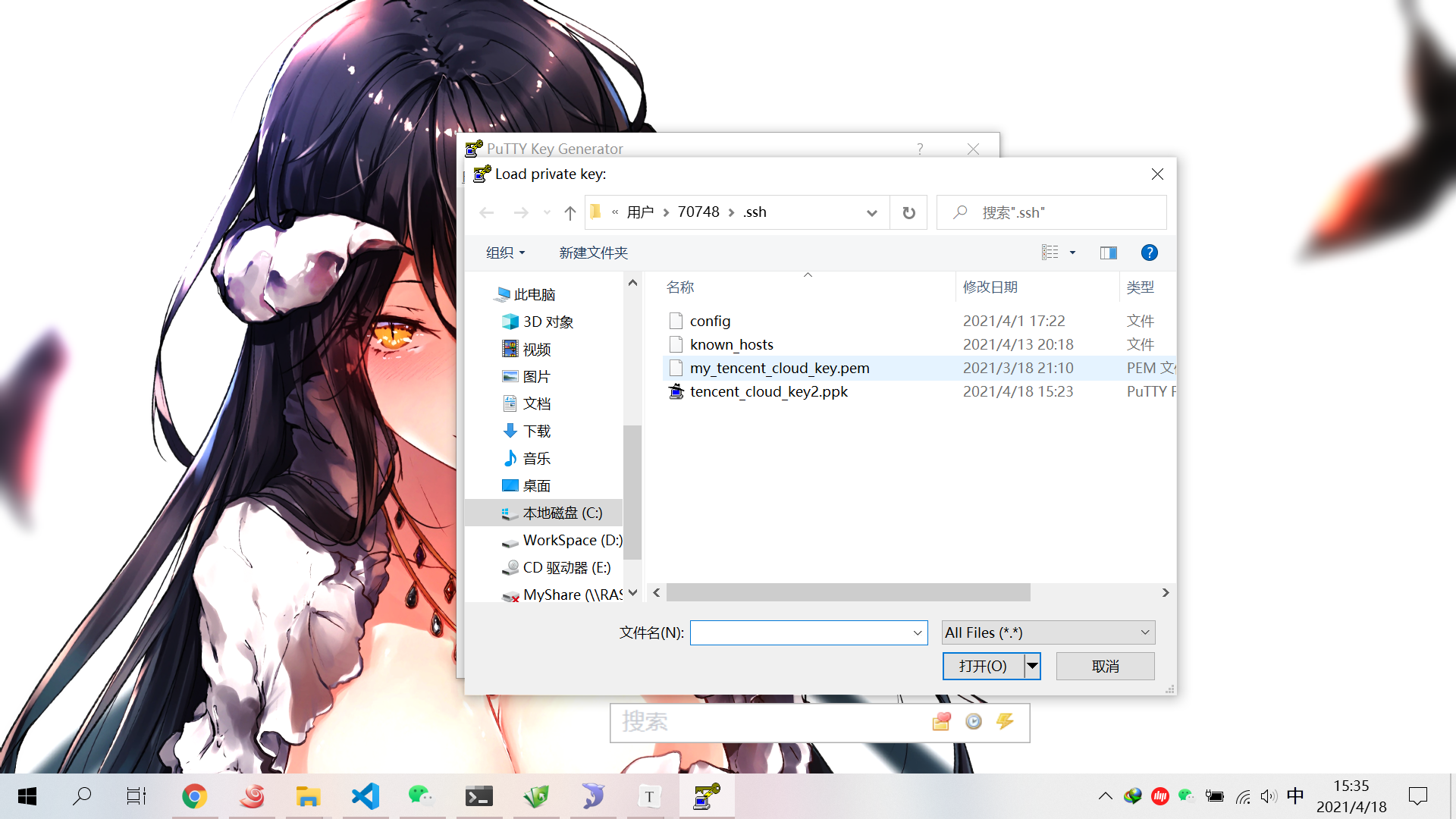Open the 3D 对象 folder
Image resolution: width=1456 pixels, height=819 pixels.
538,322
